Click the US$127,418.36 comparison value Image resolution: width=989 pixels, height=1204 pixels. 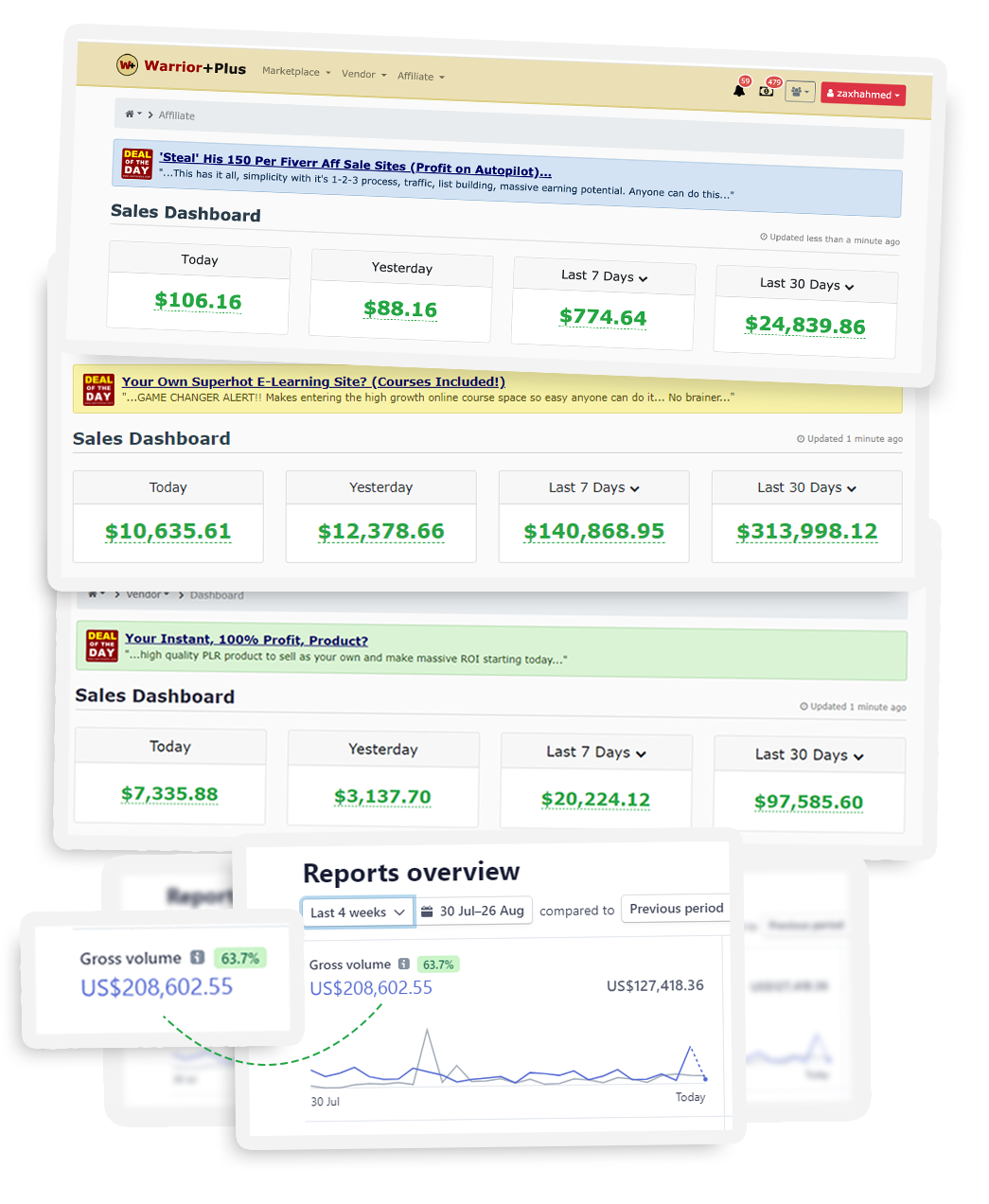pos(655,985)
